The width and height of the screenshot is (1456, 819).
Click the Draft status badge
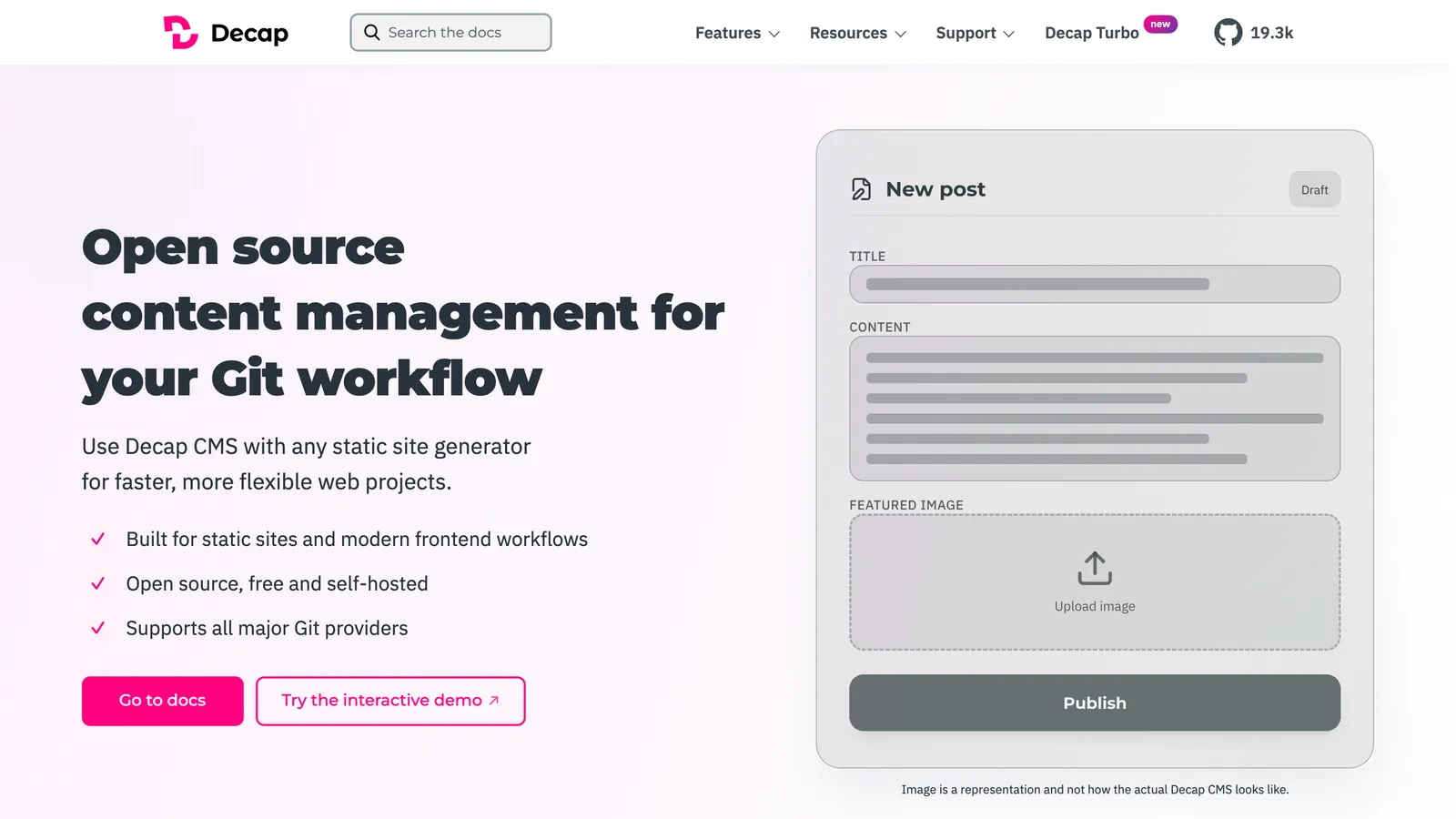(x=1315, y=189)
